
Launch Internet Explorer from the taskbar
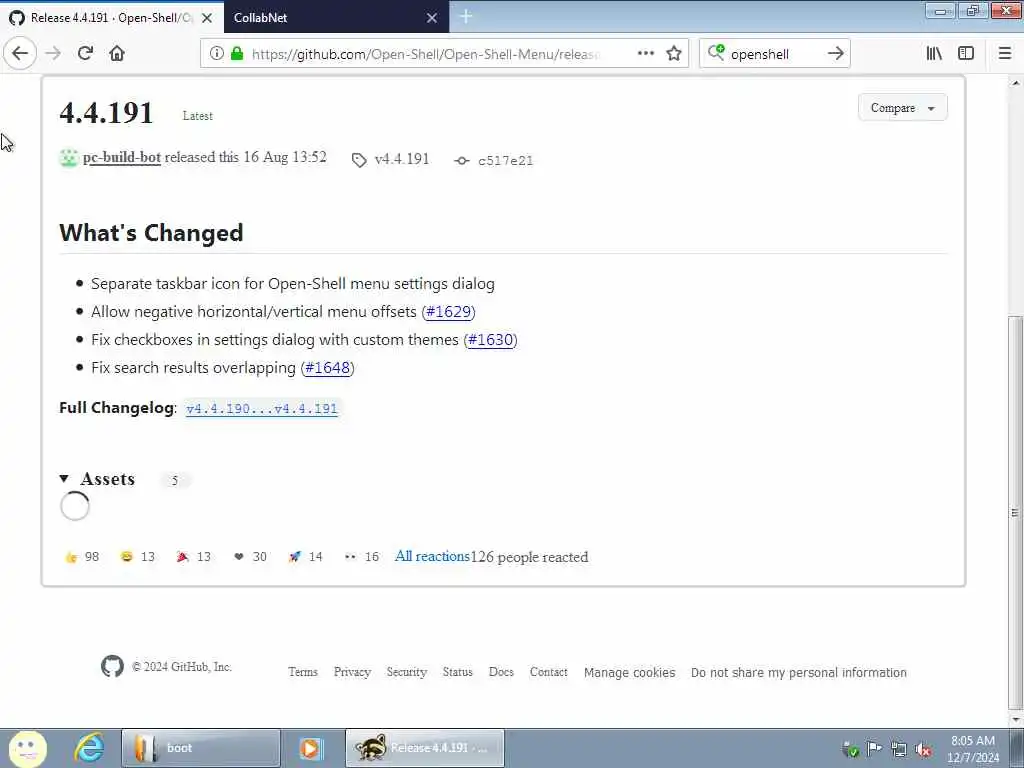click(88, 748)
